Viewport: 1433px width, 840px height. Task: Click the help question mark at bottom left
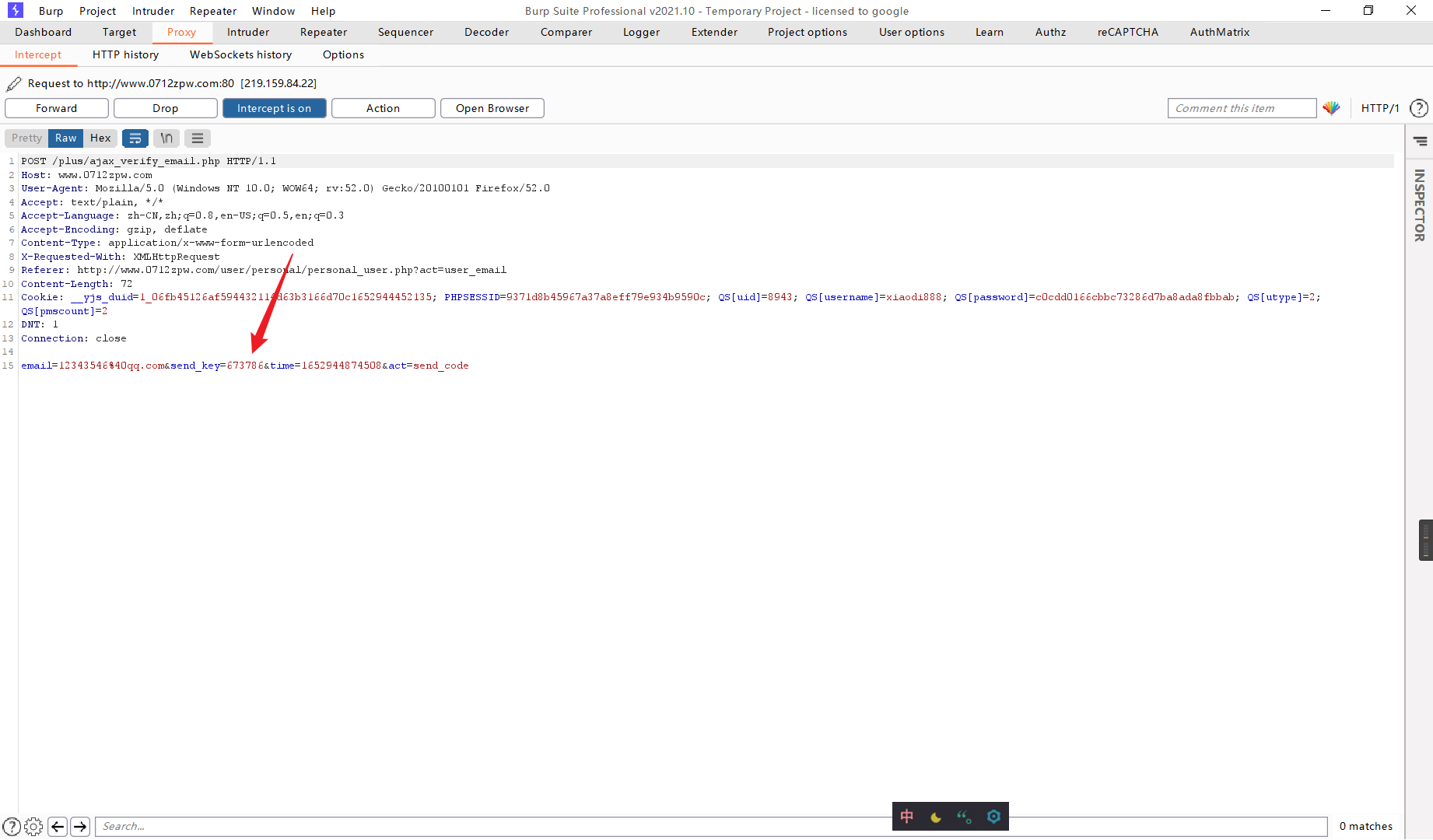(11, 826)
